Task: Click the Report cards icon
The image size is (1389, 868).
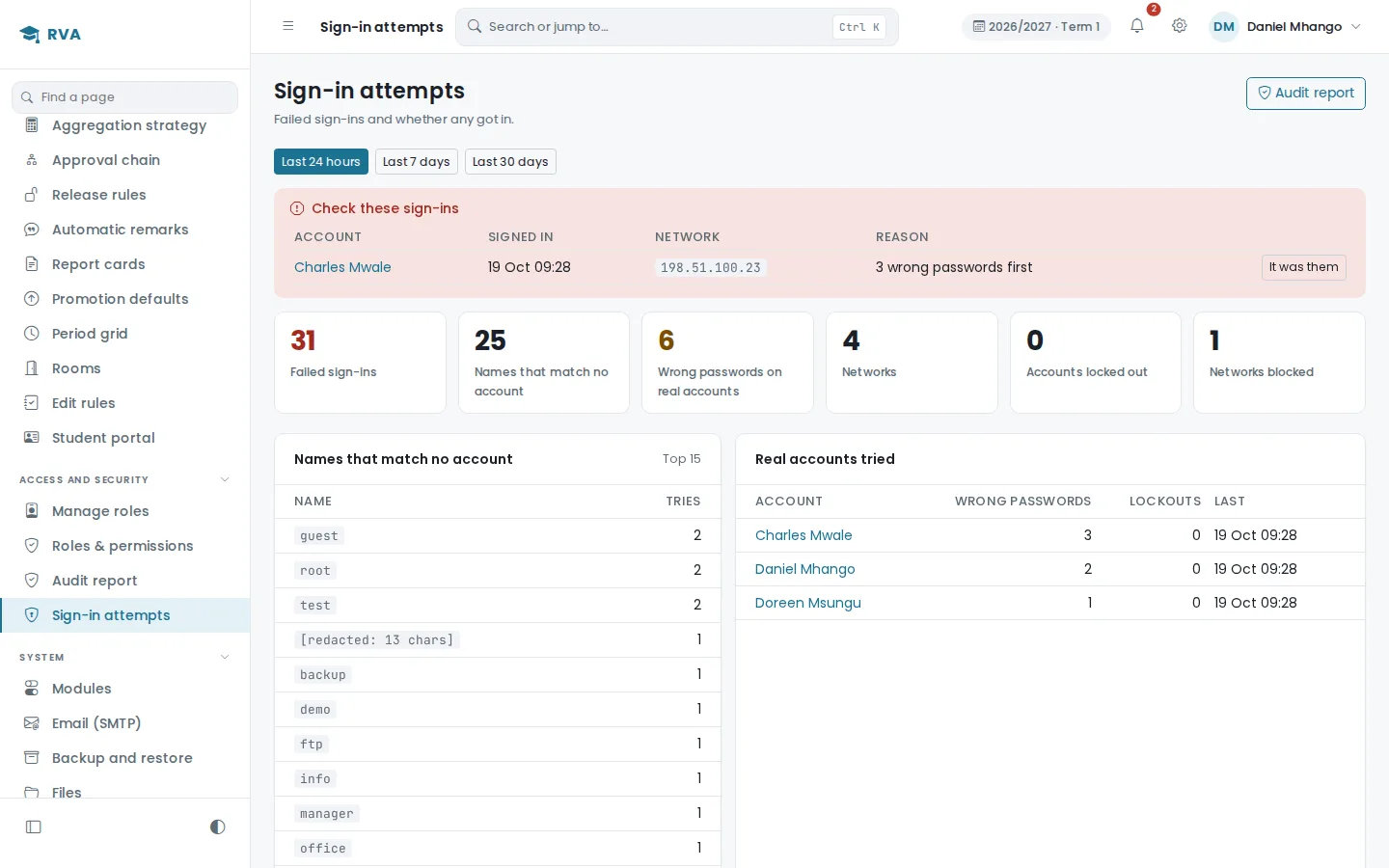Action: pos(32,264)
